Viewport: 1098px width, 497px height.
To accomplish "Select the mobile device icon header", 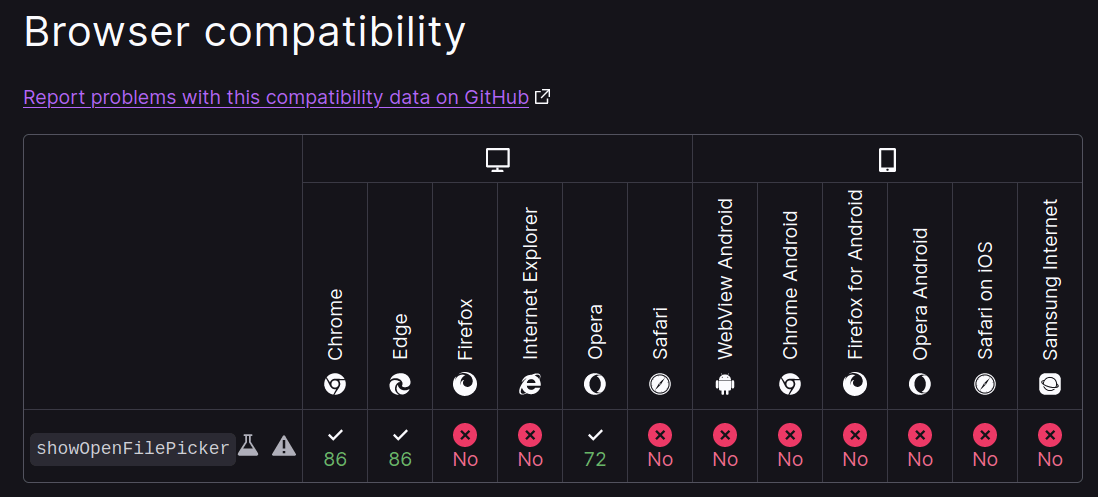I will pos(887,160).
